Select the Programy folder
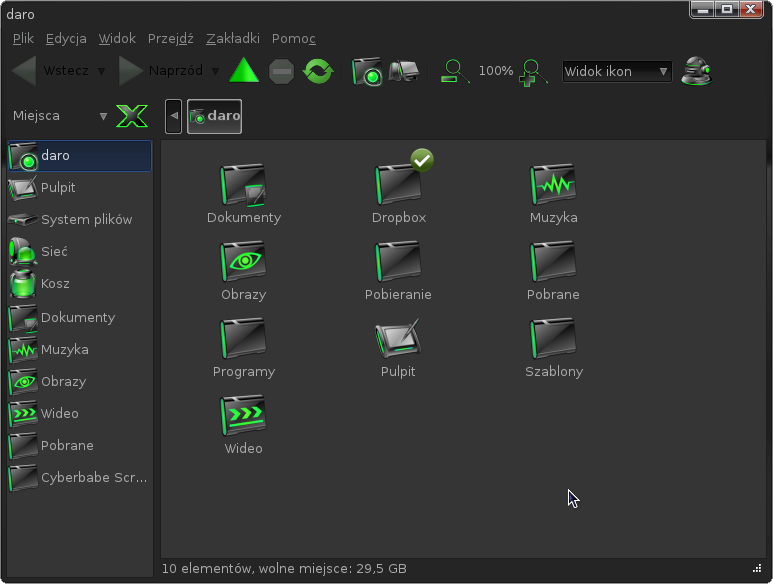 244,347
